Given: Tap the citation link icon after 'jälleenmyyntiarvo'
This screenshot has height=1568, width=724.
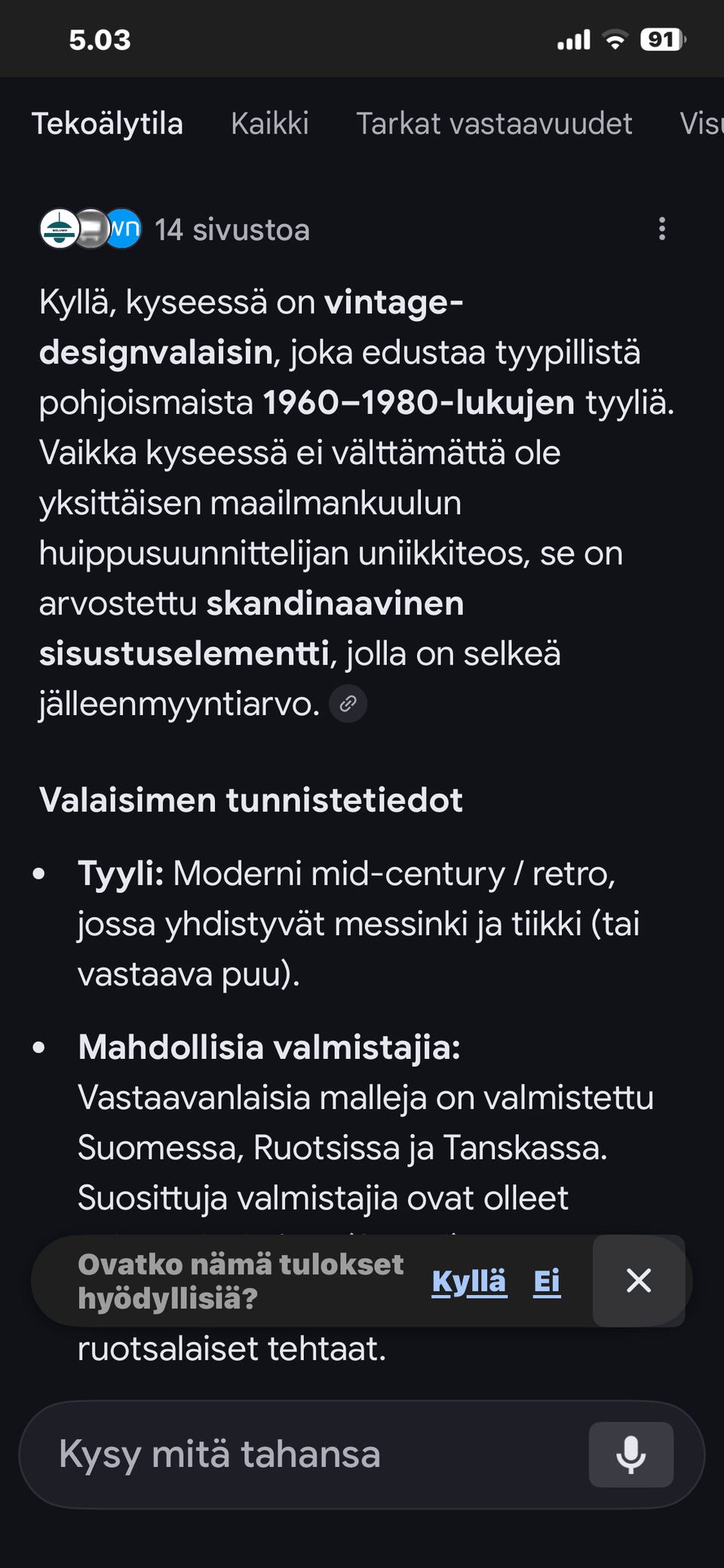Looking at the screenshot, I should [348, 703].
